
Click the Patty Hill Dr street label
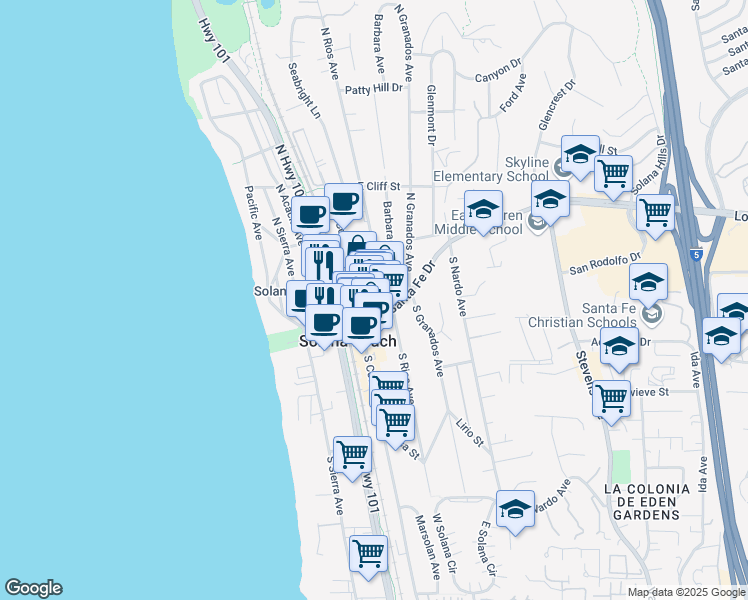374,89
